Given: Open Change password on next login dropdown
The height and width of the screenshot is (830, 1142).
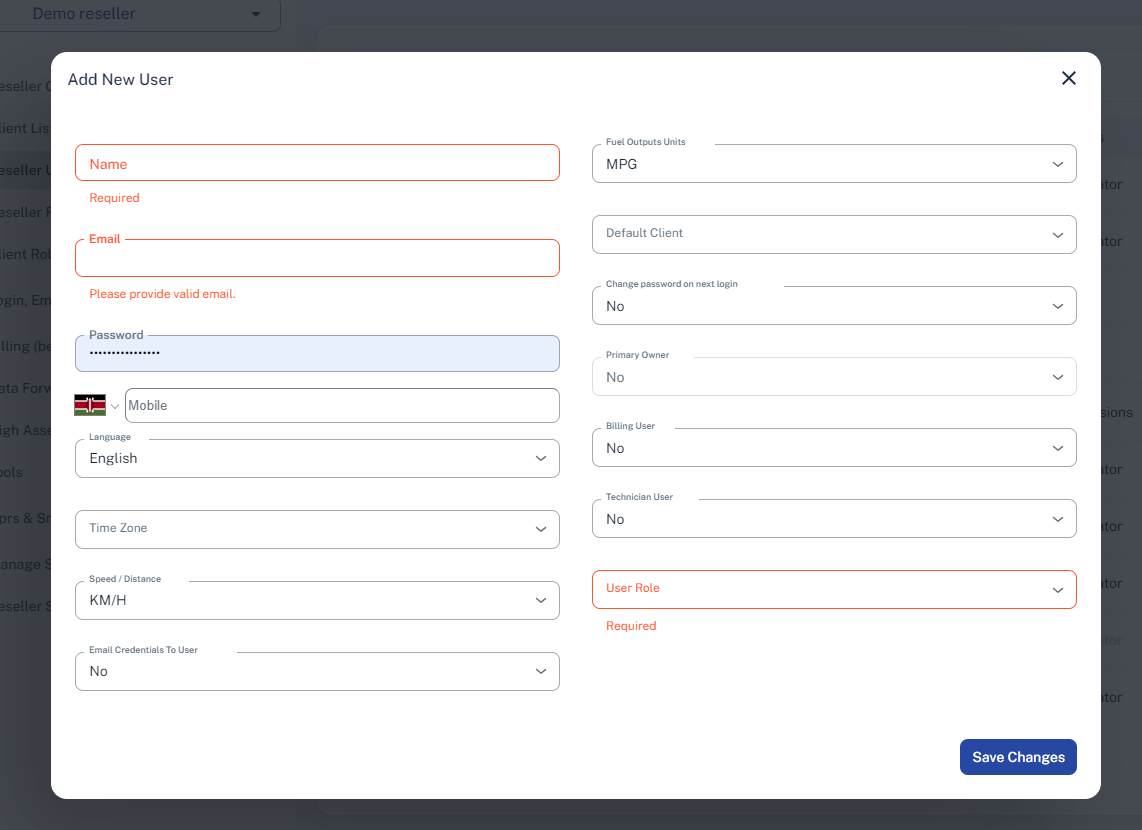Looking at the screenshot, I should pos(834,305).
